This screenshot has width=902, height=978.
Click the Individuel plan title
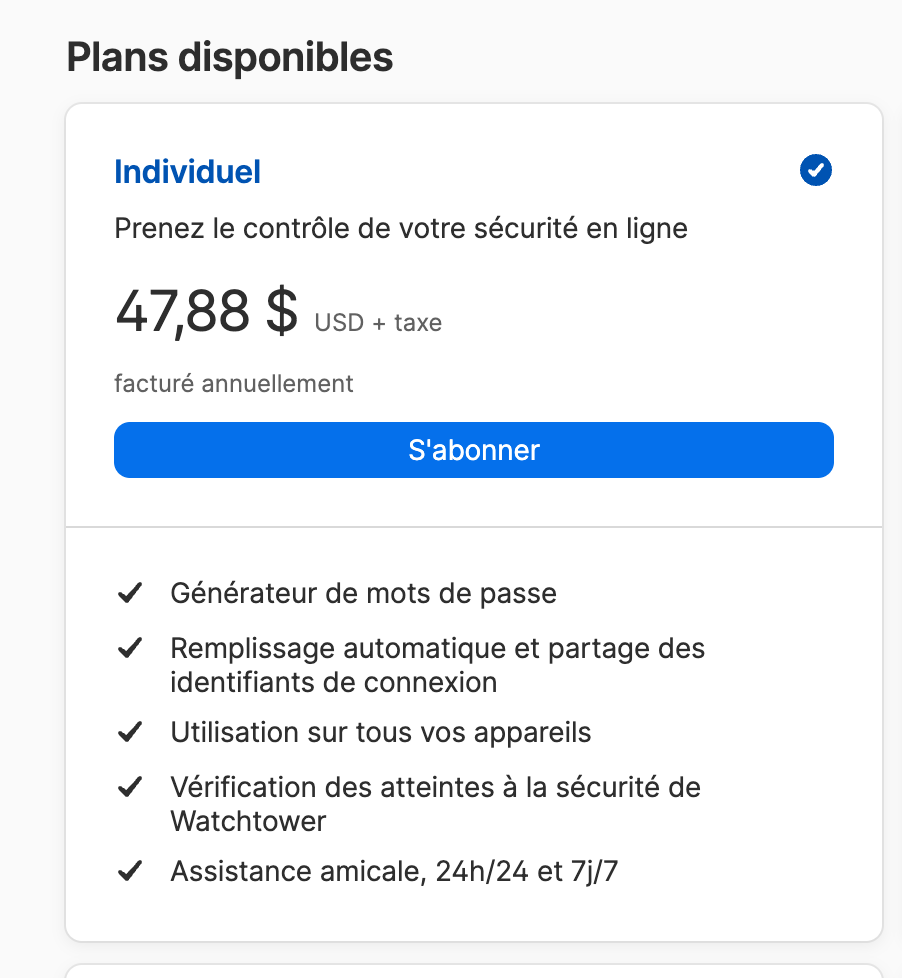[188, 172]
